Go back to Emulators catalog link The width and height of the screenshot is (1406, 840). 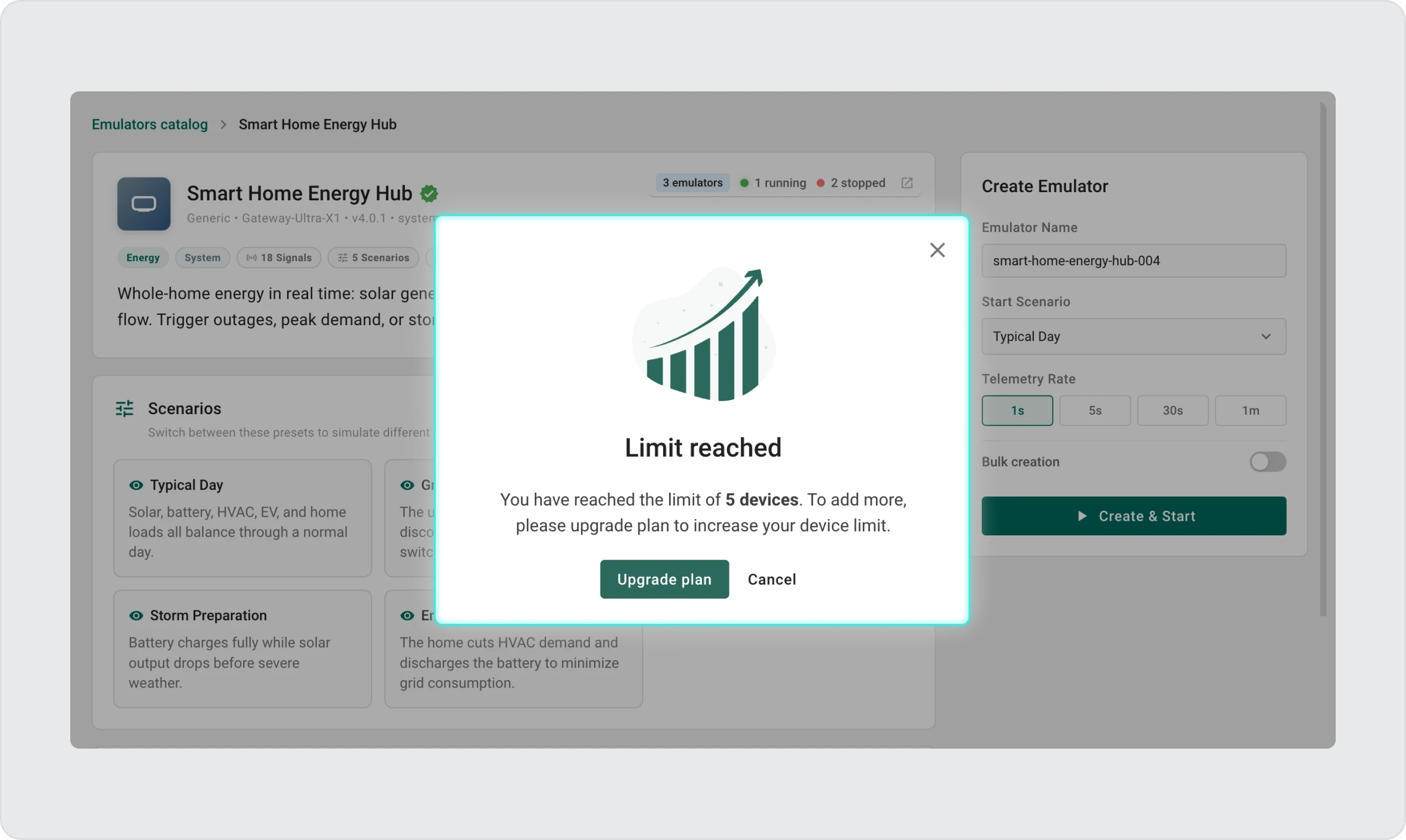pyautogui.click(x=149, y=124)
